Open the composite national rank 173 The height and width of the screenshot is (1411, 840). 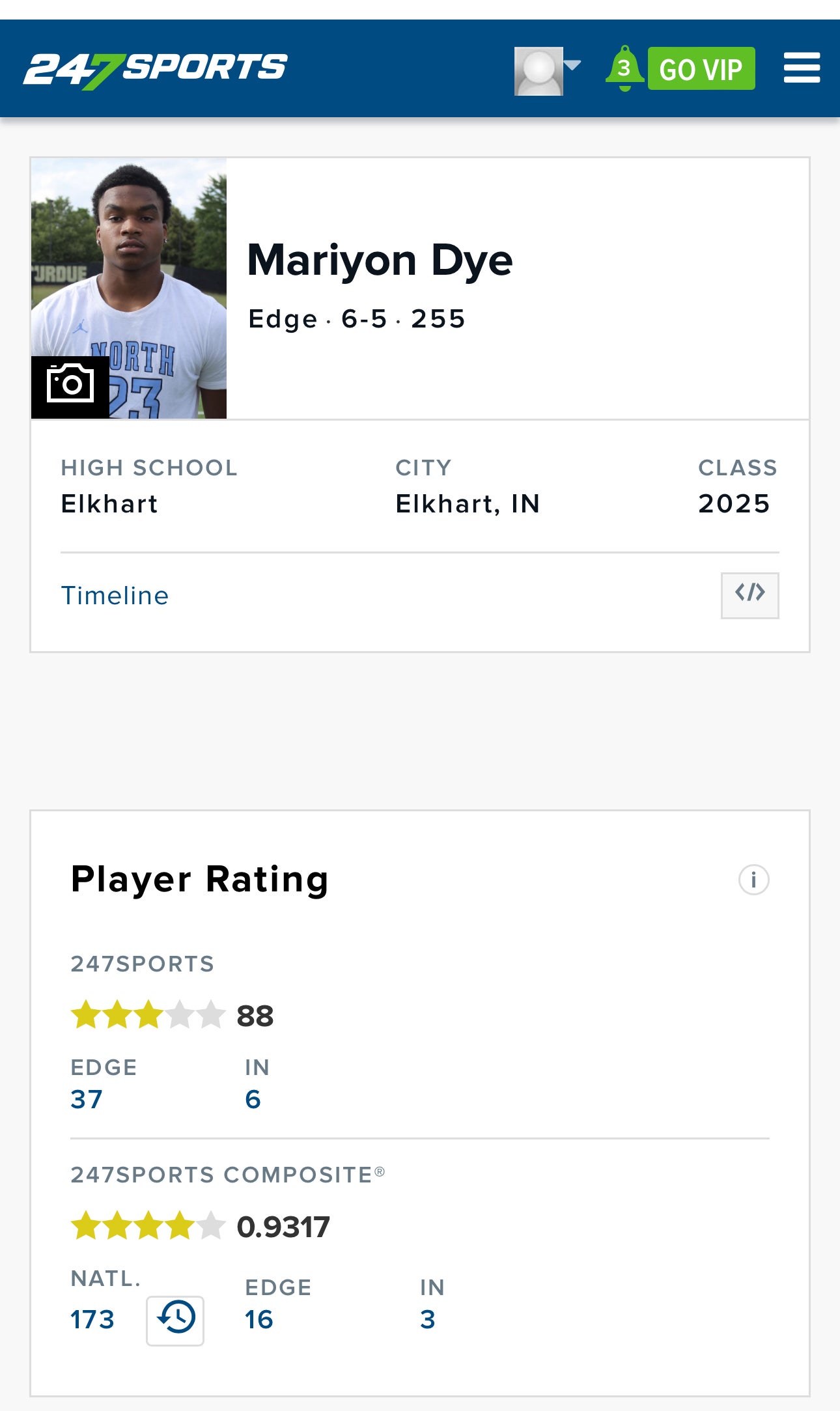(92, 1319)
